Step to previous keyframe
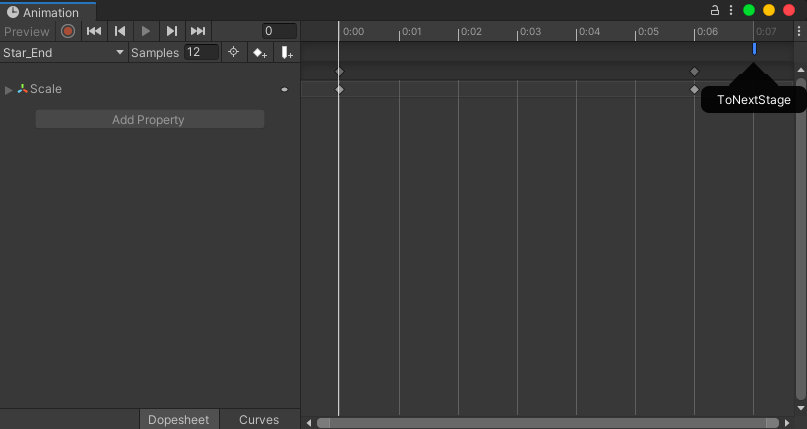The height and width of the screenshot is (429, 807). 120,31
